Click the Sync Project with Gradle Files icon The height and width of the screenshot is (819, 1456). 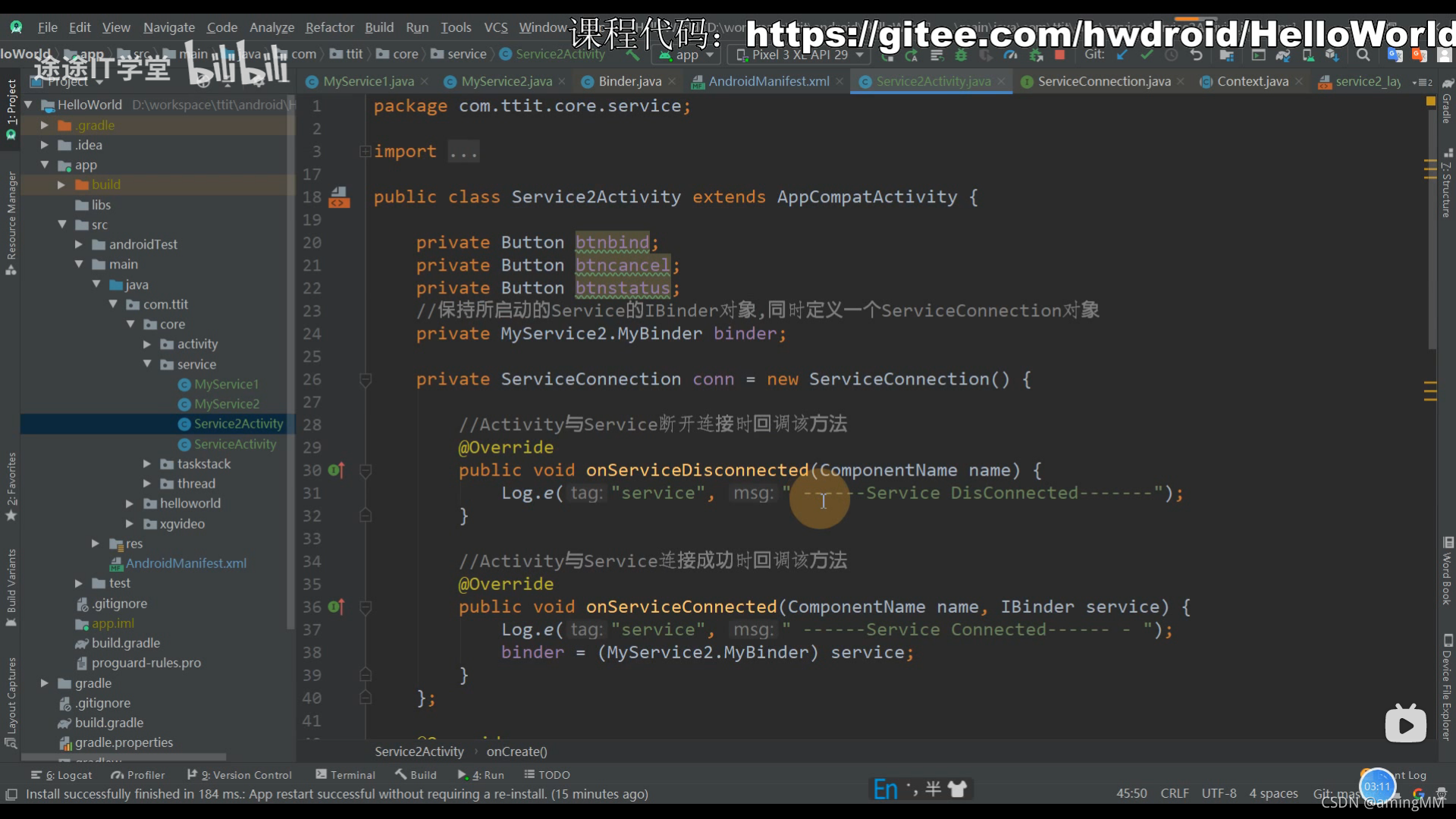(1283, 55)
